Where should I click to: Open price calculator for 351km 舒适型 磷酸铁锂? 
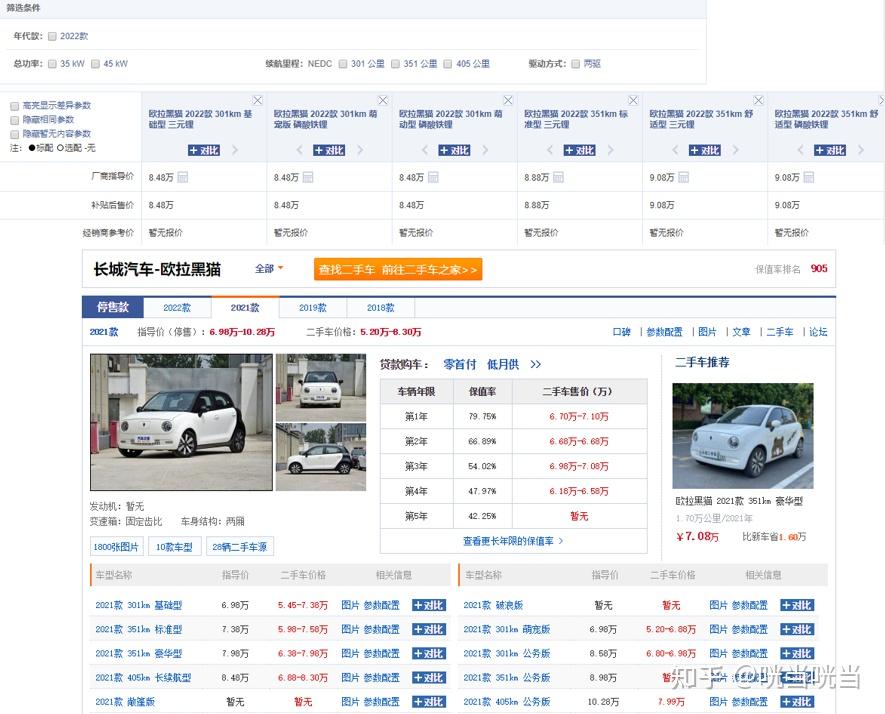[x=809, y=178]
